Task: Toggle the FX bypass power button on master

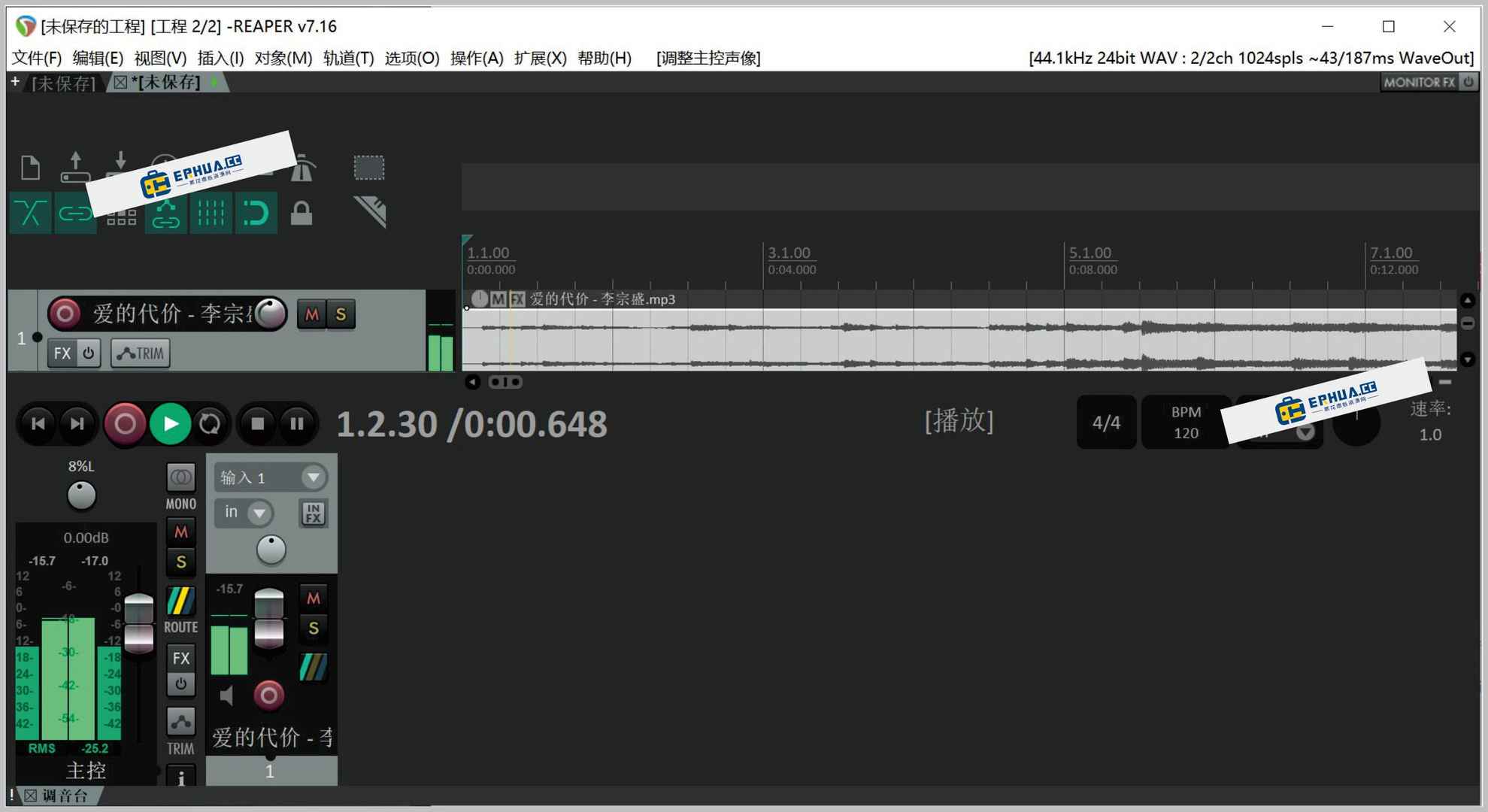Action: [x=180, y=683]
